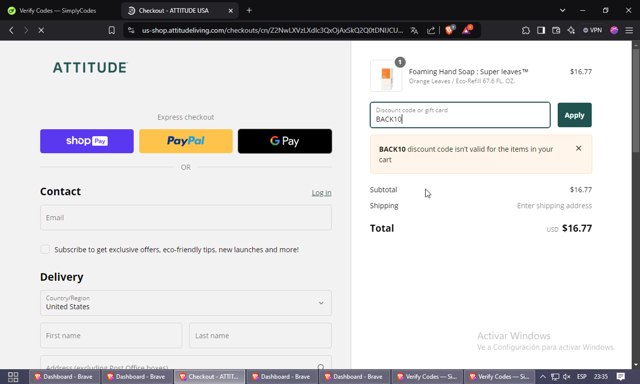Click the discount code input field
640x384 pixels.
[460, 115]
